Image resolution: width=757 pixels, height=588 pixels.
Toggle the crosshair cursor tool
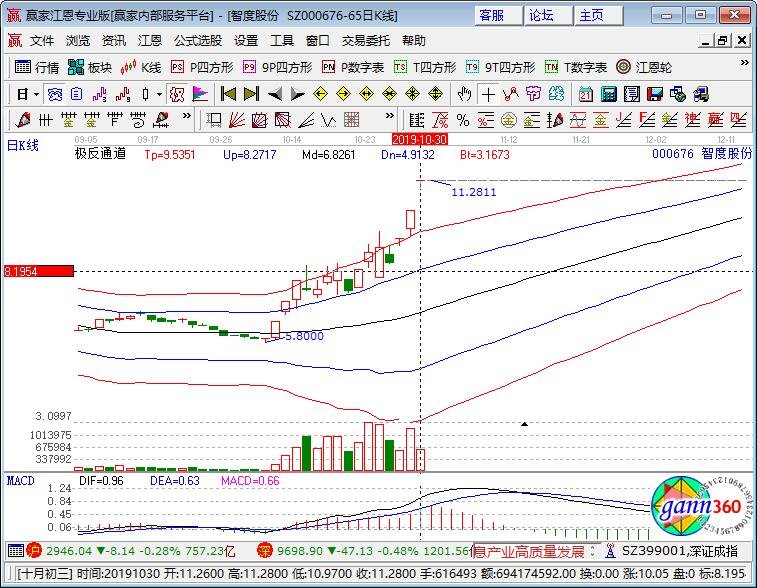[x=488, y=94]
